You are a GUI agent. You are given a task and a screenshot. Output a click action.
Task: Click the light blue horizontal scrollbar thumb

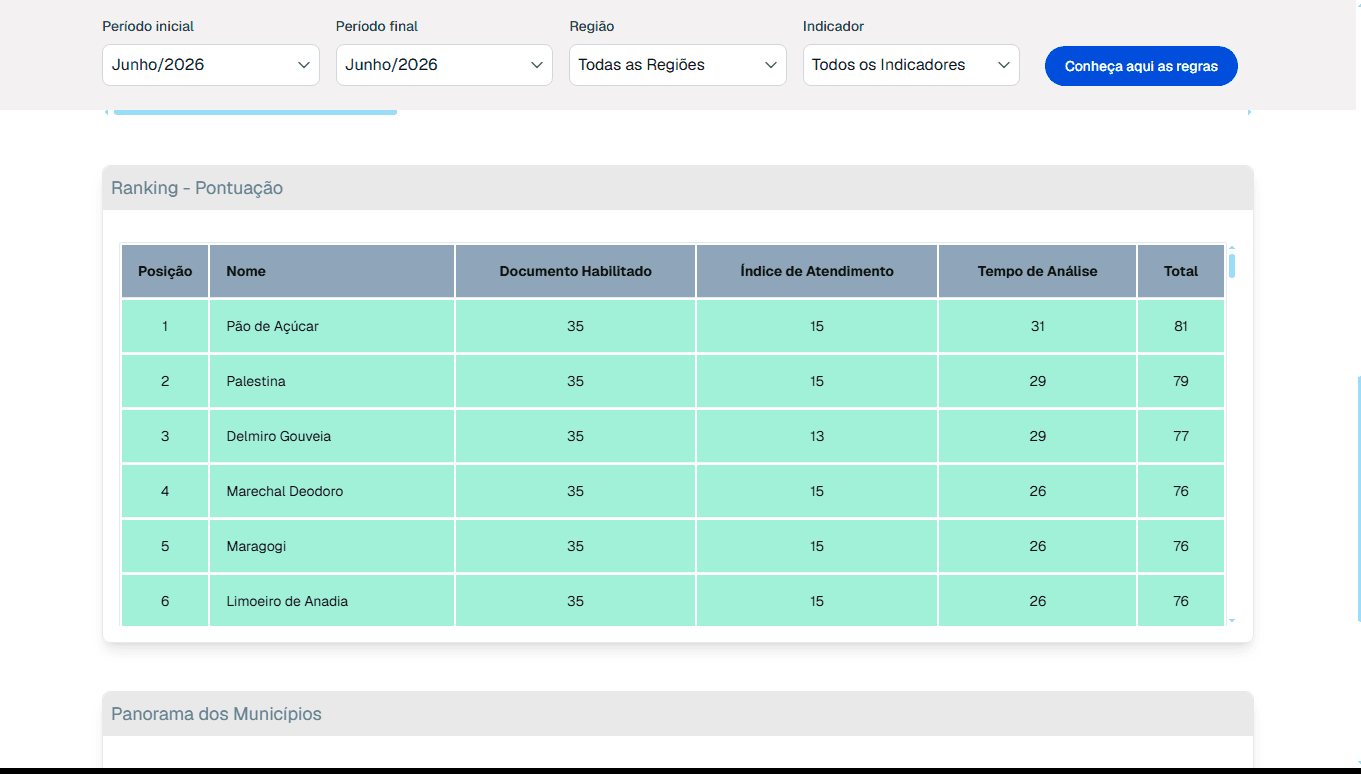[255, 112]
